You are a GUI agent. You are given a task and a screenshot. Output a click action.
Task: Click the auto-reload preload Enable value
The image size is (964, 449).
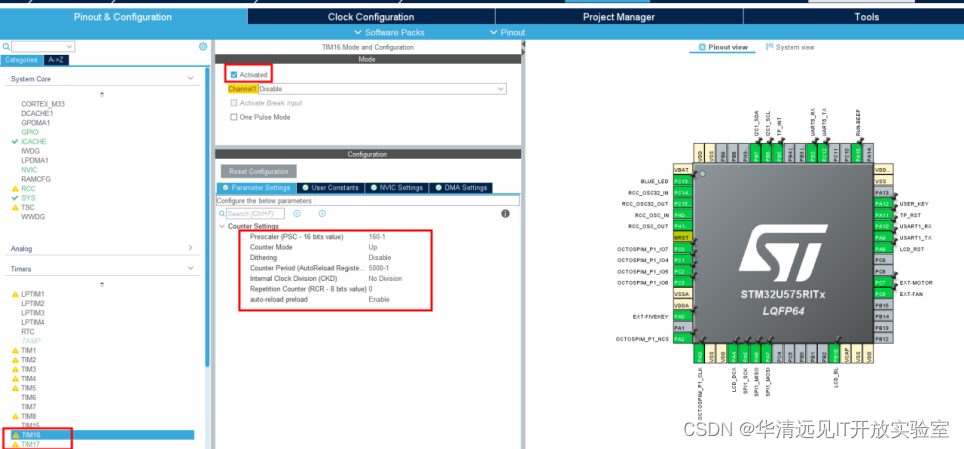[x=379, y=300]
